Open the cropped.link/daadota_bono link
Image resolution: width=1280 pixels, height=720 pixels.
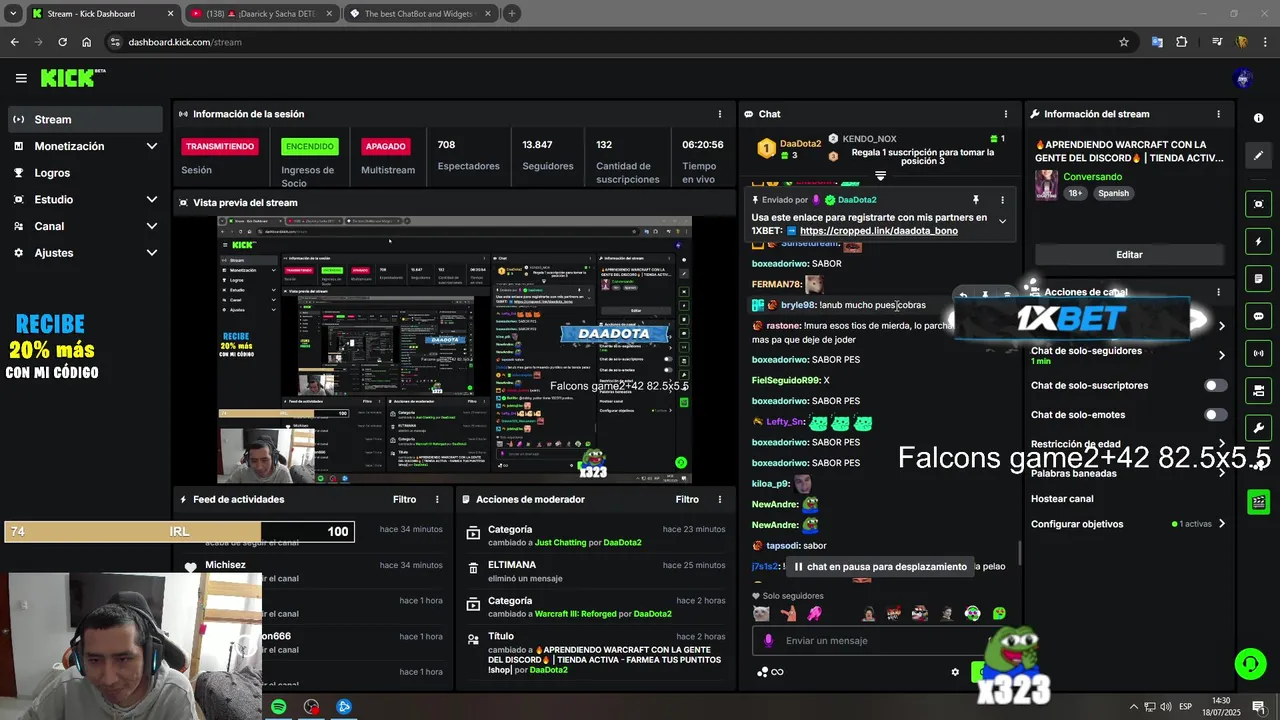(x=879, y=231)
